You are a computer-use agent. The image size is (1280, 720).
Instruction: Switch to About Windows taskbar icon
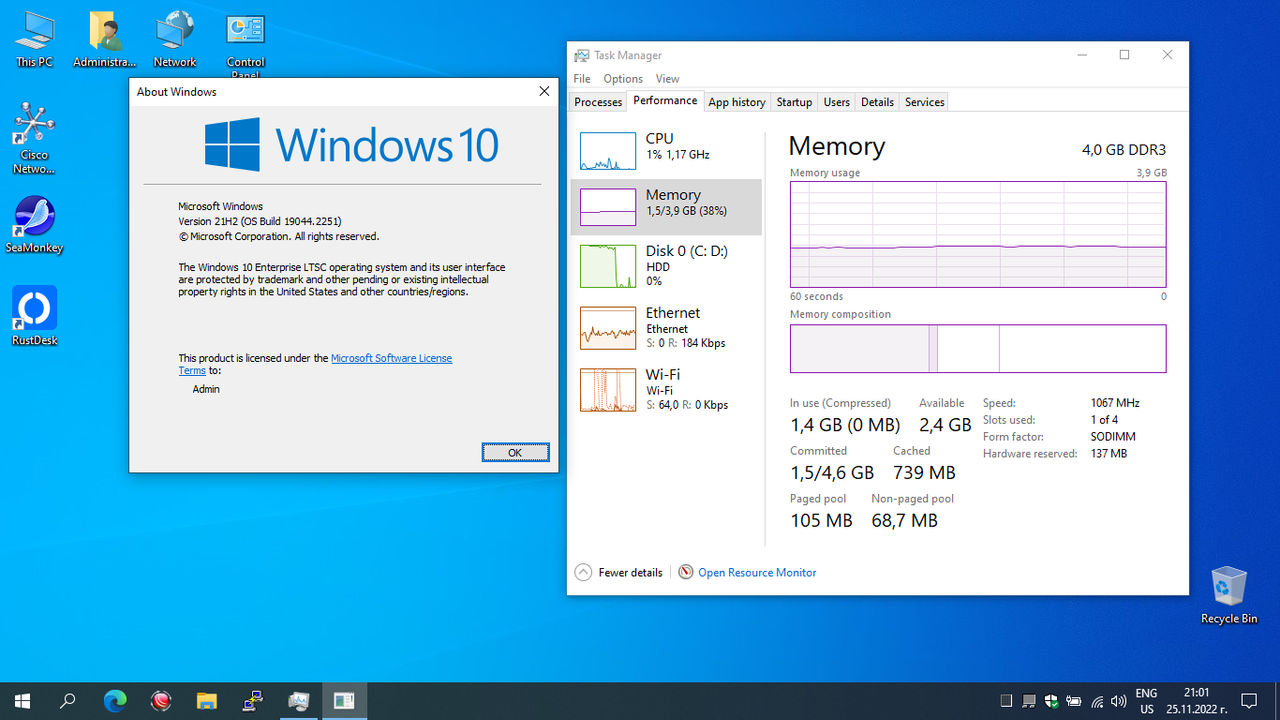[344, 701]
